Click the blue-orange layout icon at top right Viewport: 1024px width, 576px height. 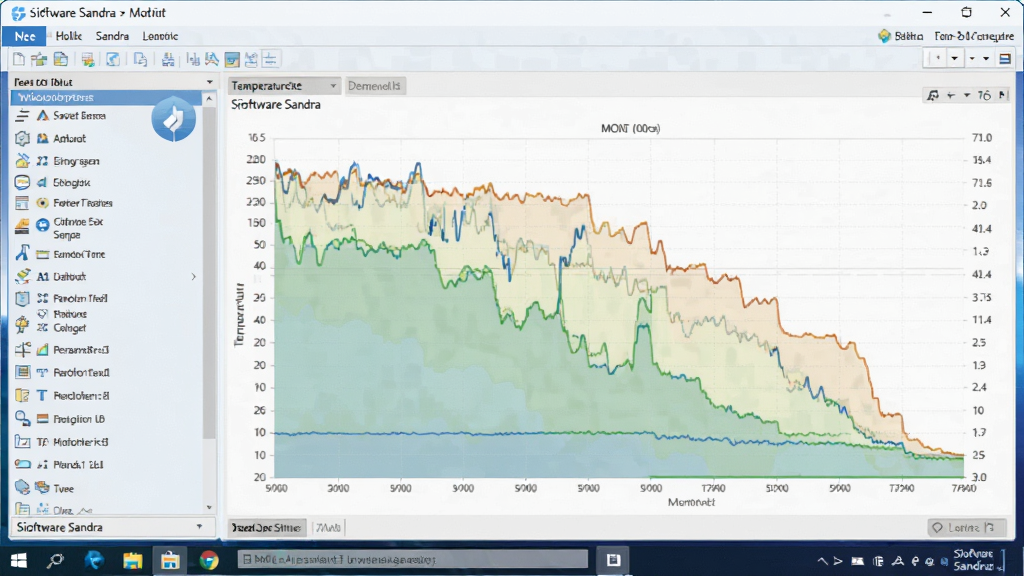click(x=1005, y=59)
